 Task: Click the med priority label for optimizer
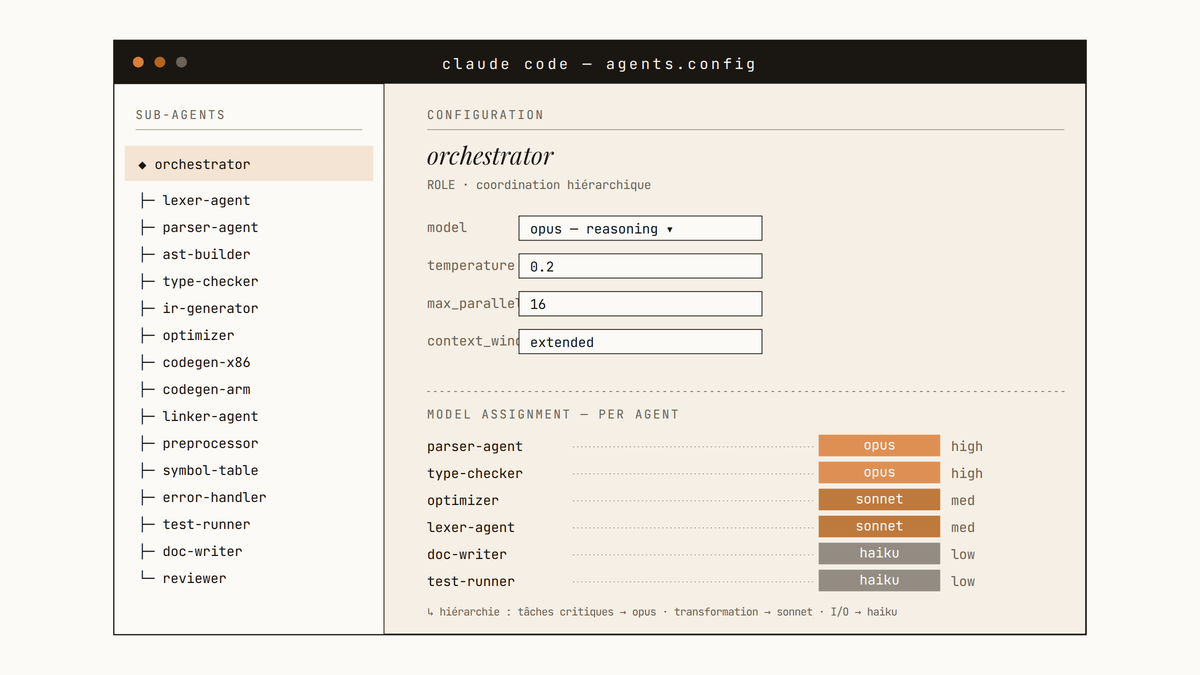tap(963, 500)
